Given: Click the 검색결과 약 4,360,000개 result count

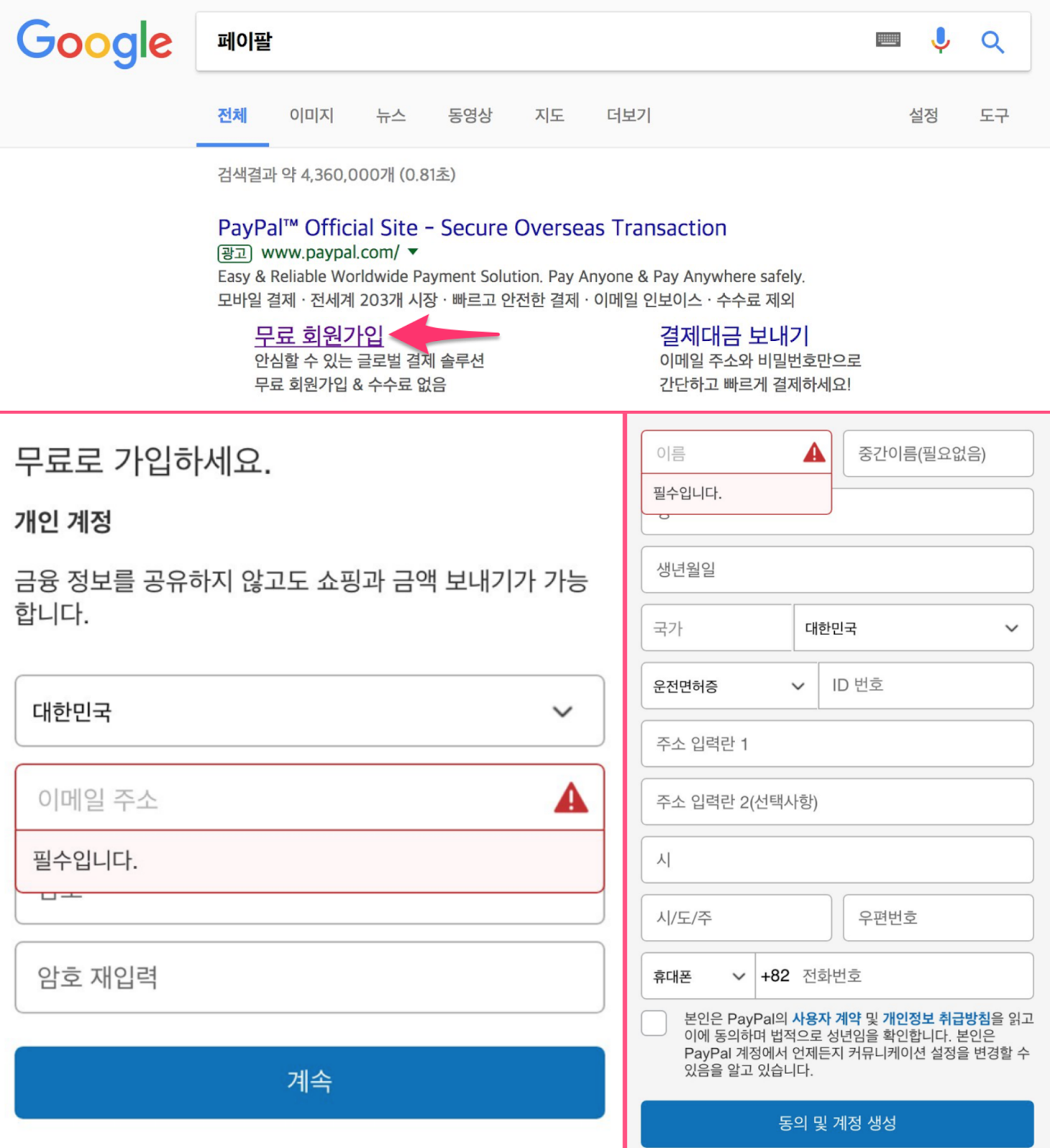Looking at the screenshot, I should 336,174.
